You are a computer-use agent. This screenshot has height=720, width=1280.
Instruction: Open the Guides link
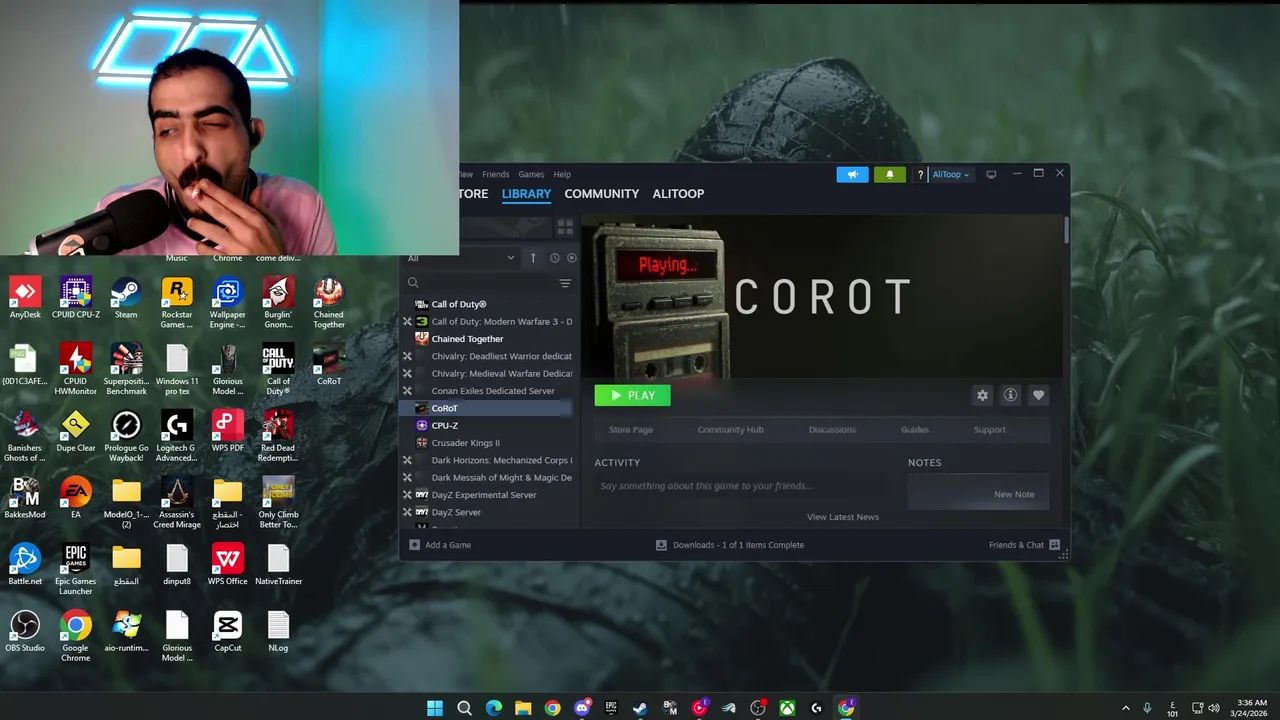pyautogui.click(x=914, y=430)
